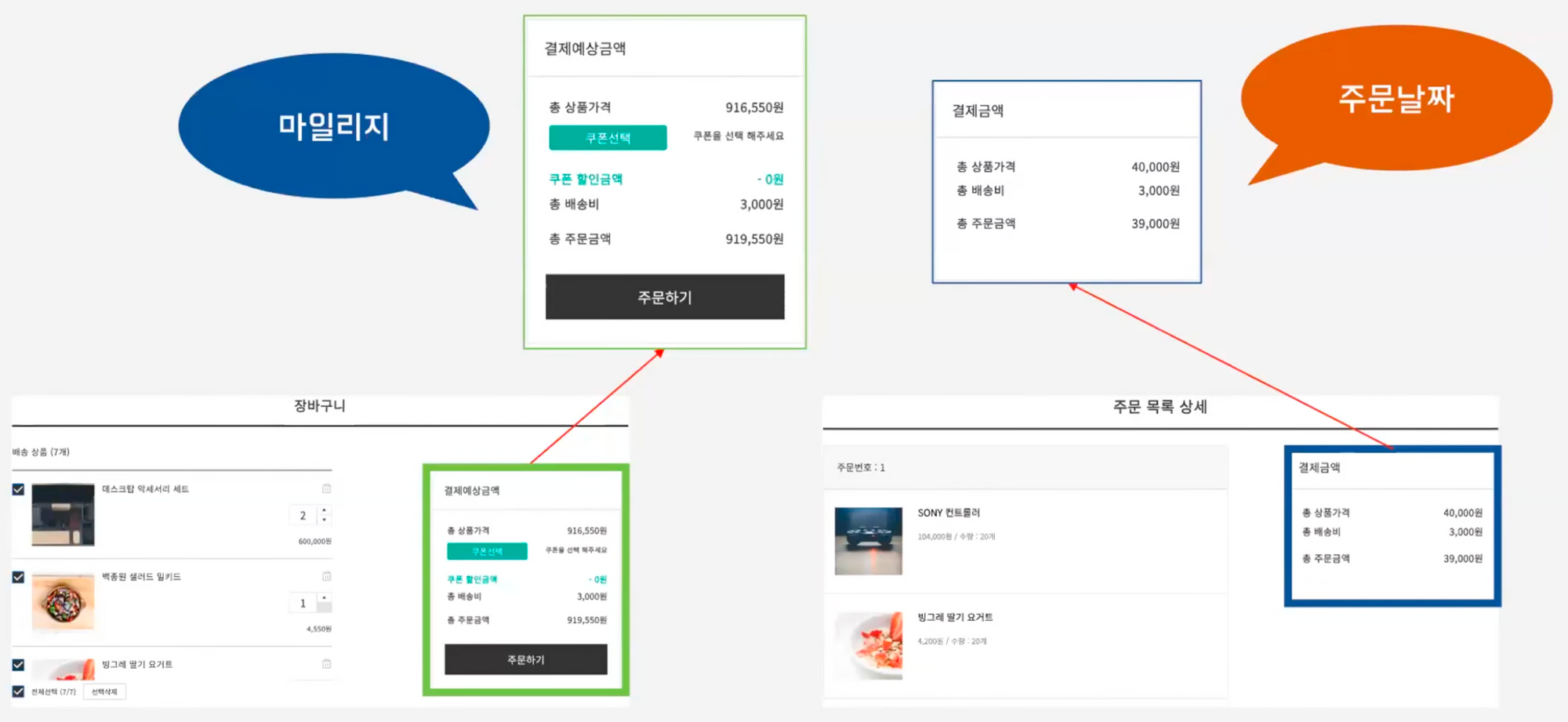Click 4,200원 / 수량 : 20개 text
This screenshot has width=1568, height=722.
pyautogui.click(x=952, y=641)
